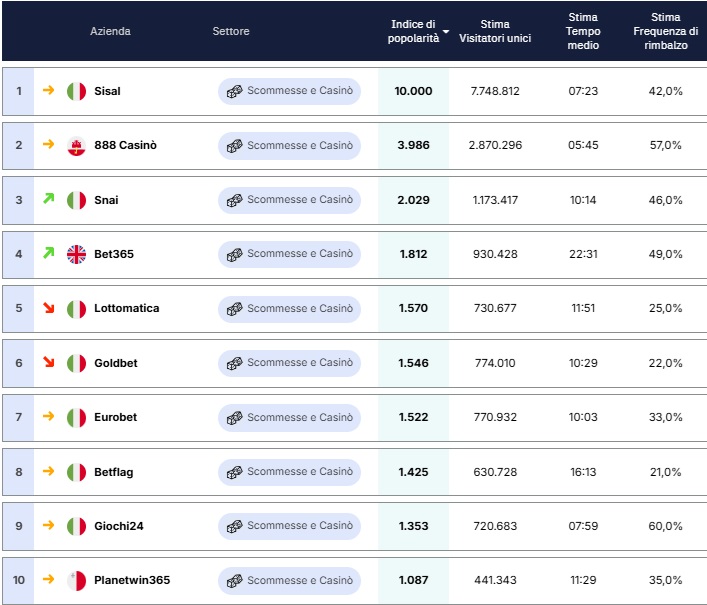The image size is (707, 605).
Task: Click the Giochi24 company name
Action: click(119, 526)
